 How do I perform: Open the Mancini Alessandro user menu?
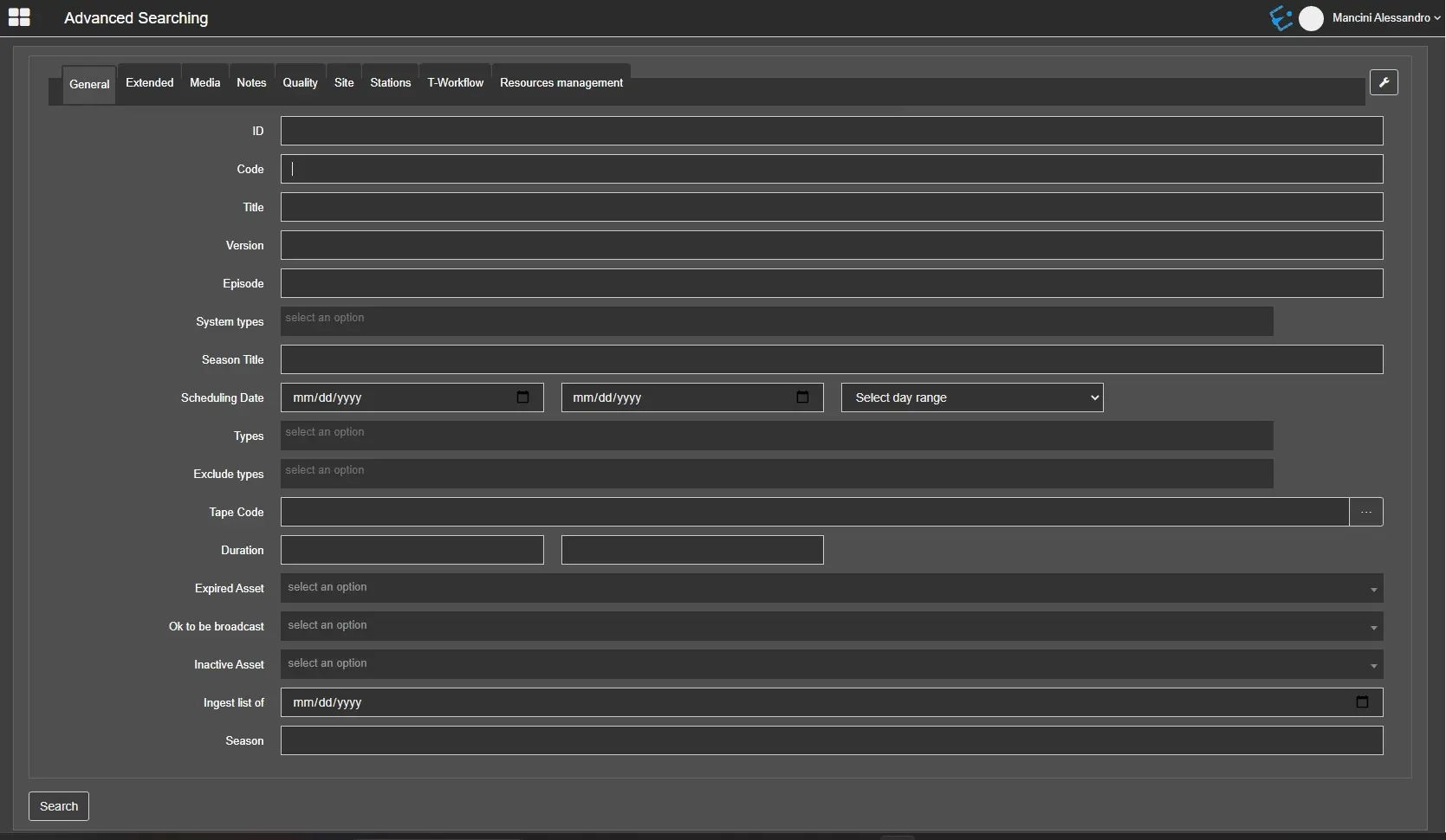coord(1385,18)
